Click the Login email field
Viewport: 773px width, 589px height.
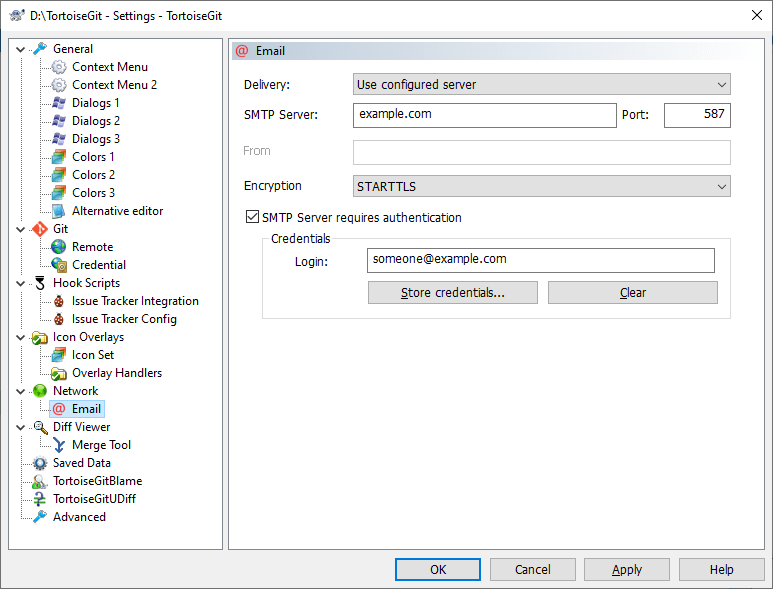tap(540, 260)
